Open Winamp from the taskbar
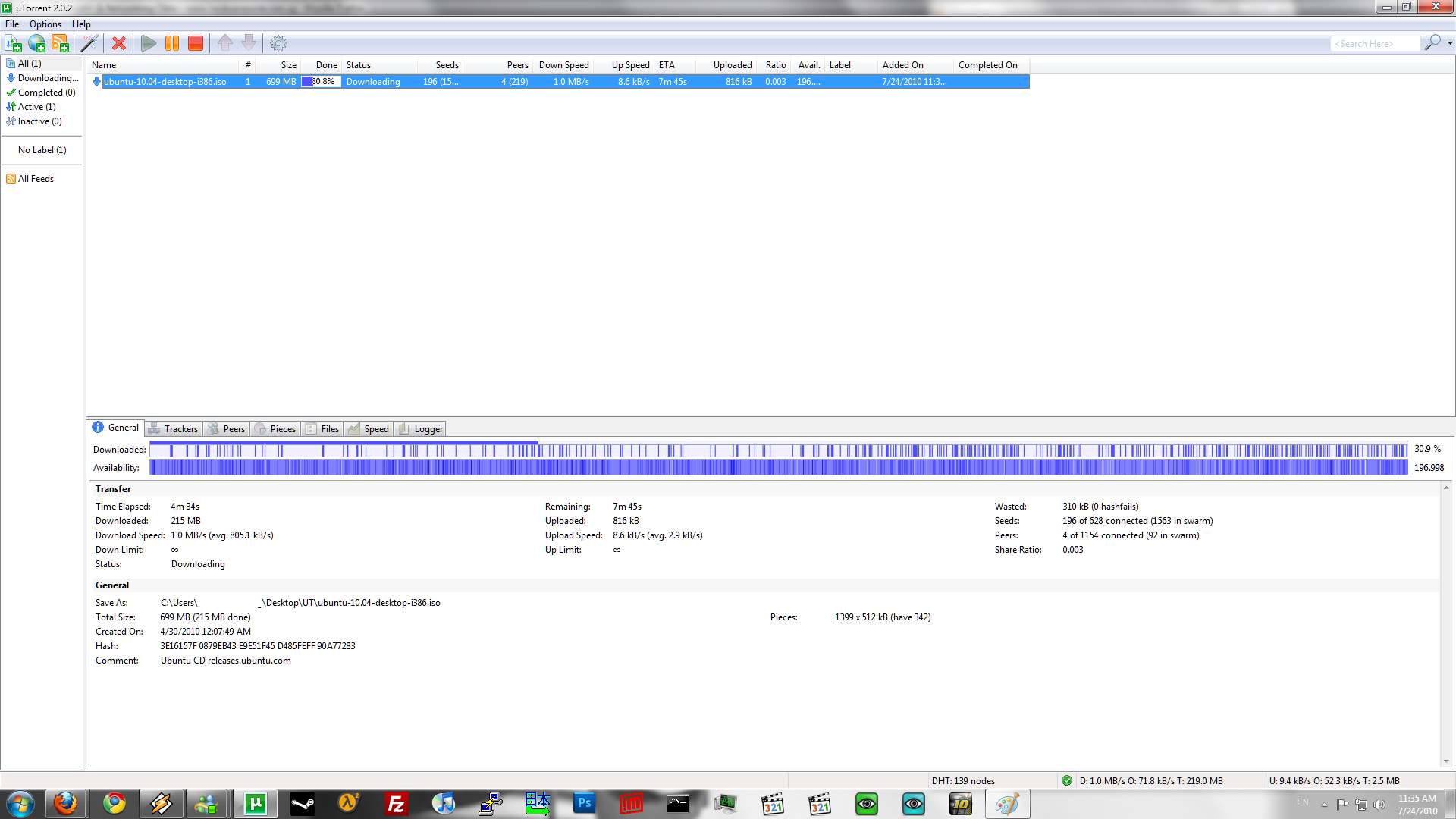This screenshot has height=819, width=1456. click(x=161, y=804)
